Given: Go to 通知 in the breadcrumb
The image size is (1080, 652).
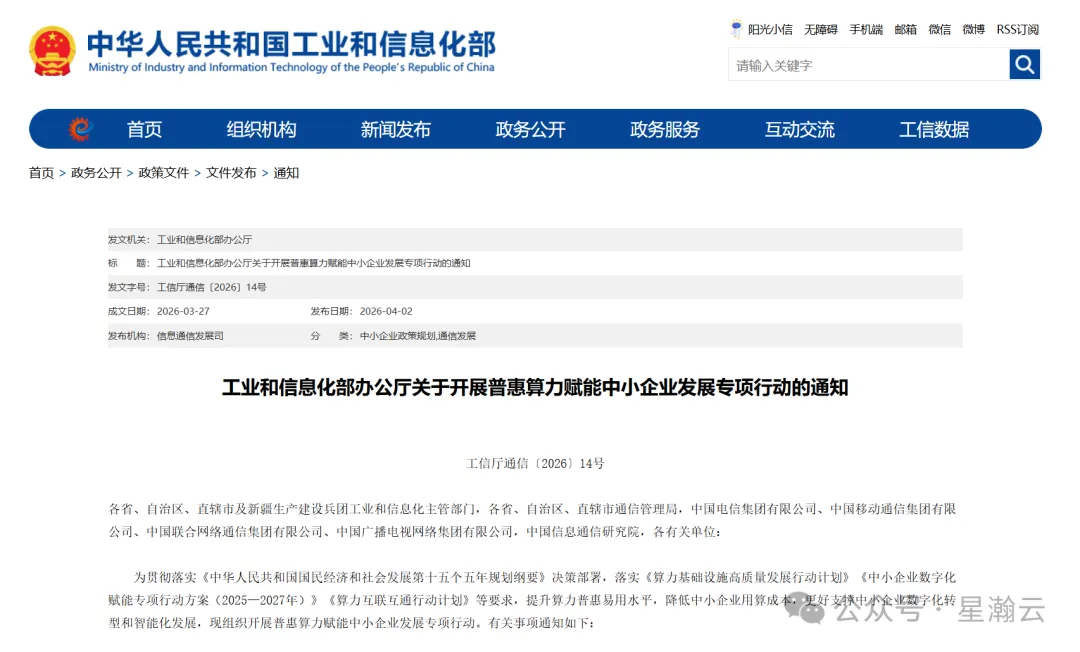Looking at the screenshot, I should (x=286, y=173).
